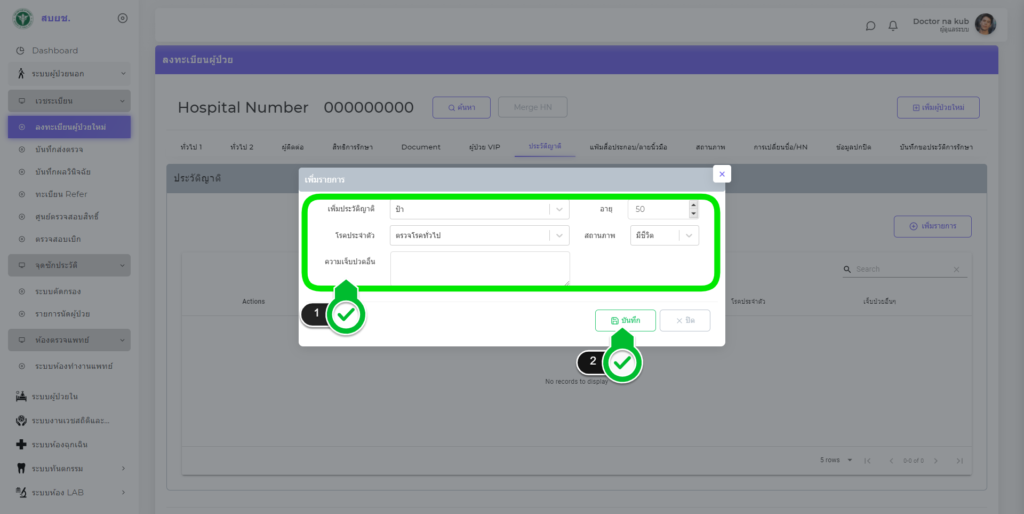Viewport: 1024px width, 514px height.
Task: Click the Doctor na kub profile avatar
Action: (x=985, y=25)
